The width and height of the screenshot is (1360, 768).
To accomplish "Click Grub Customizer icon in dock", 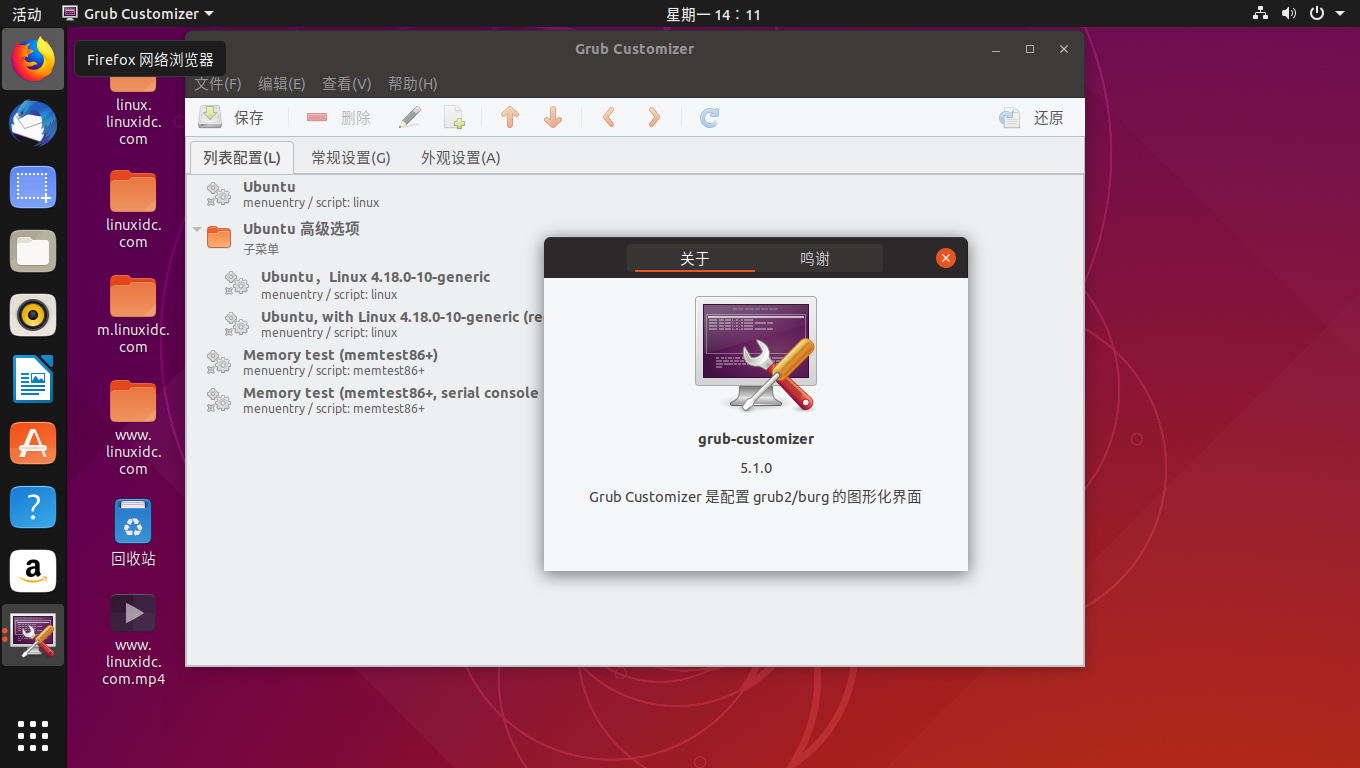I will 33,635.
